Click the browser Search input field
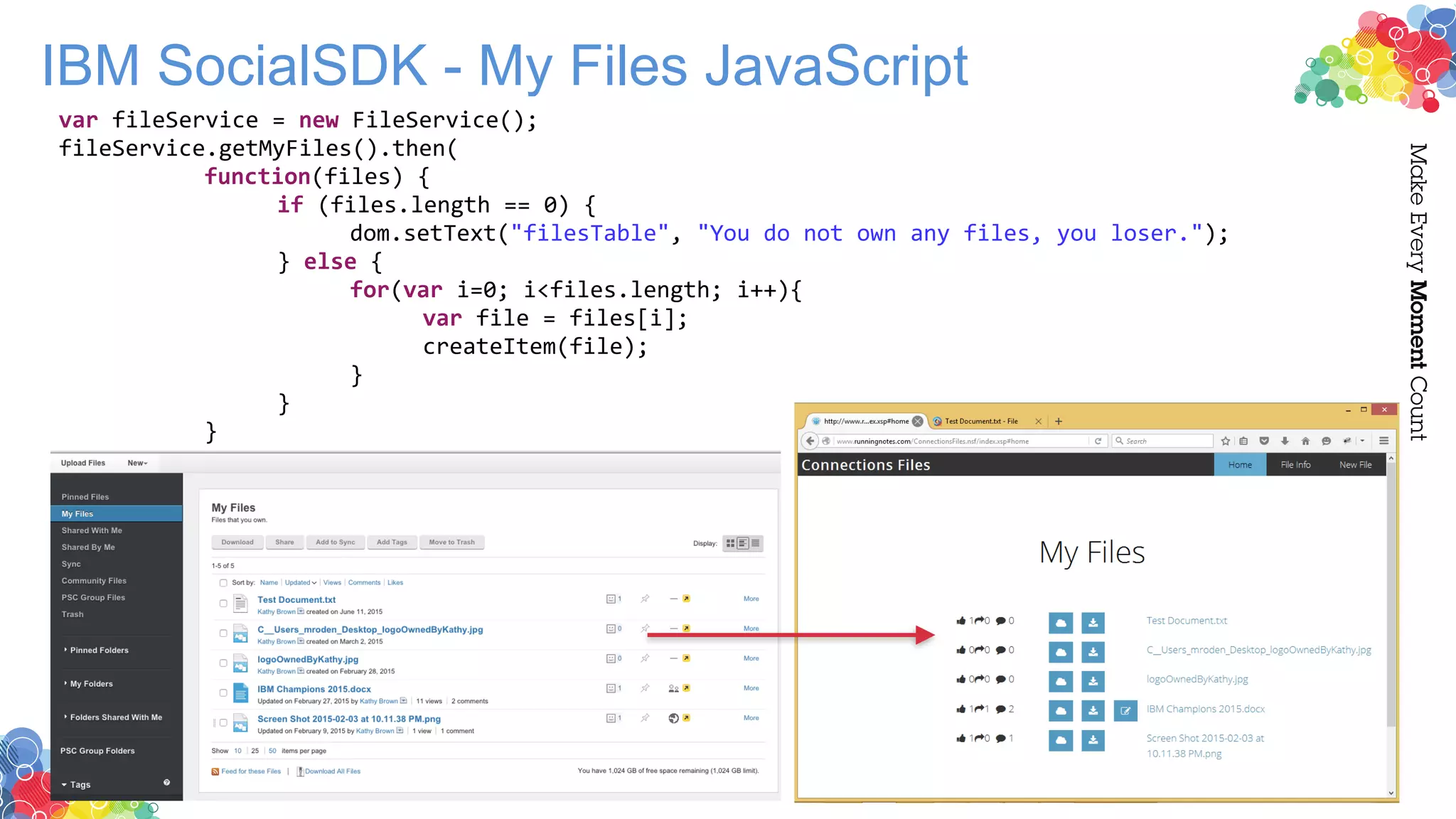The width and height of the screenshot is (1456, 819). coord(1163,441)
